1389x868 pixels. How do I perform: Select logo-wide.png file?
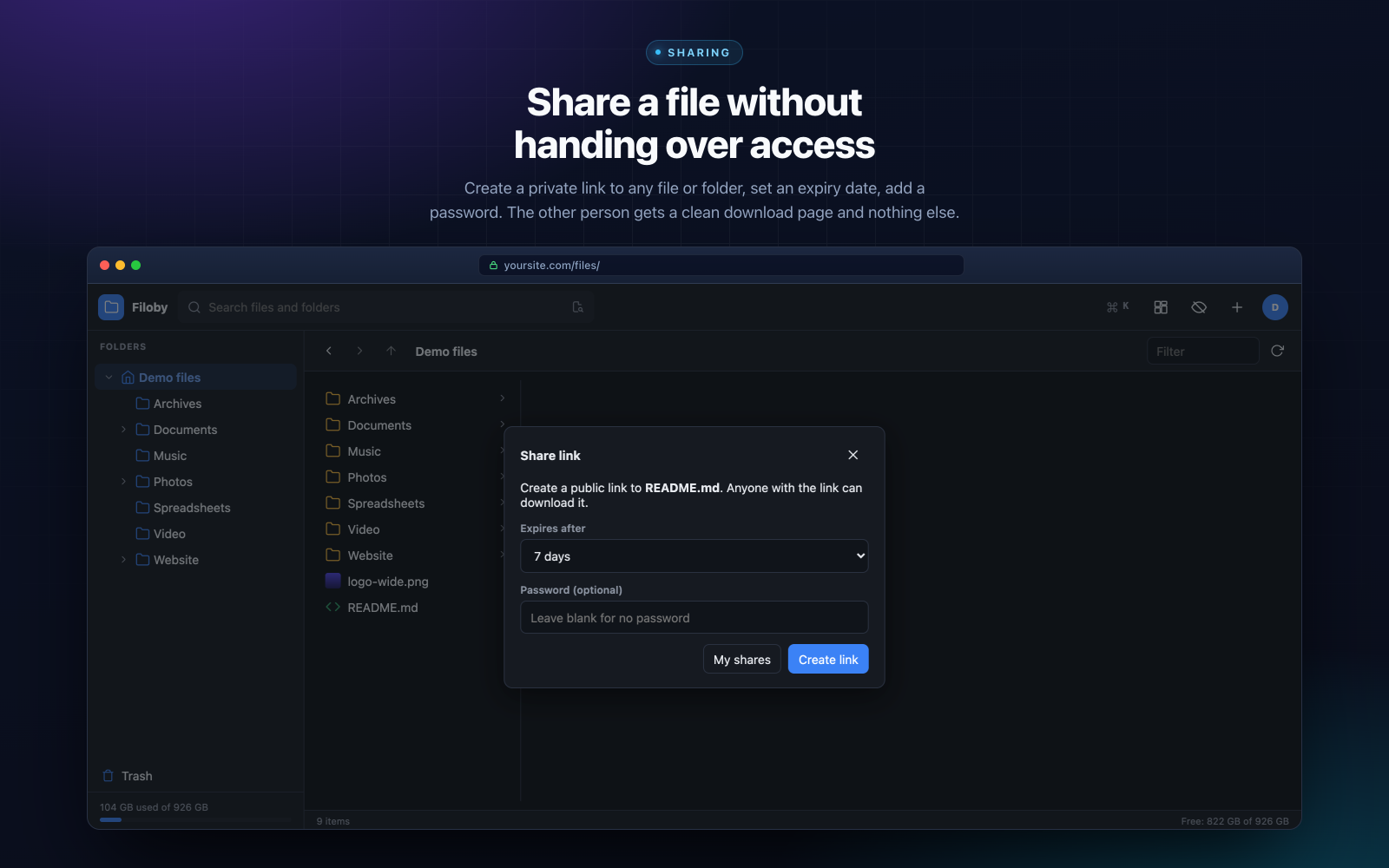coord(417,582)
